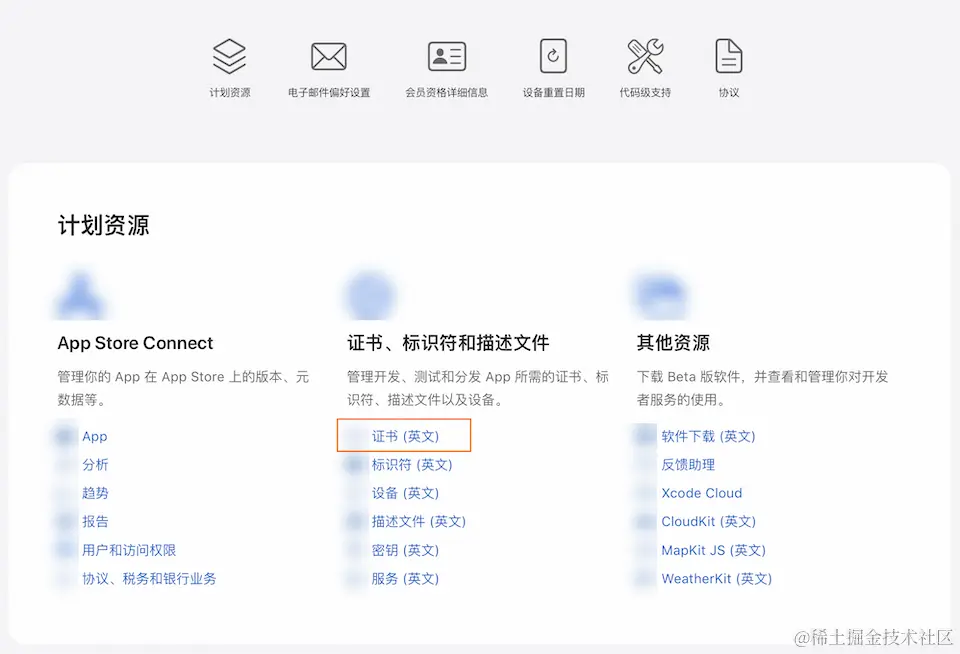Open 会员资格详细信息 via its card icon

(446, 56)
